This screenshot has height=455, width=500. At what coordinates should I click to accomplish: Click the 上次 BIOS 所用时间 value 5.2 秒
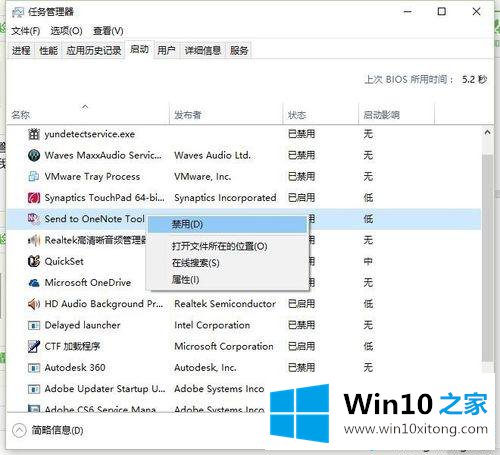tap(474, 80)
